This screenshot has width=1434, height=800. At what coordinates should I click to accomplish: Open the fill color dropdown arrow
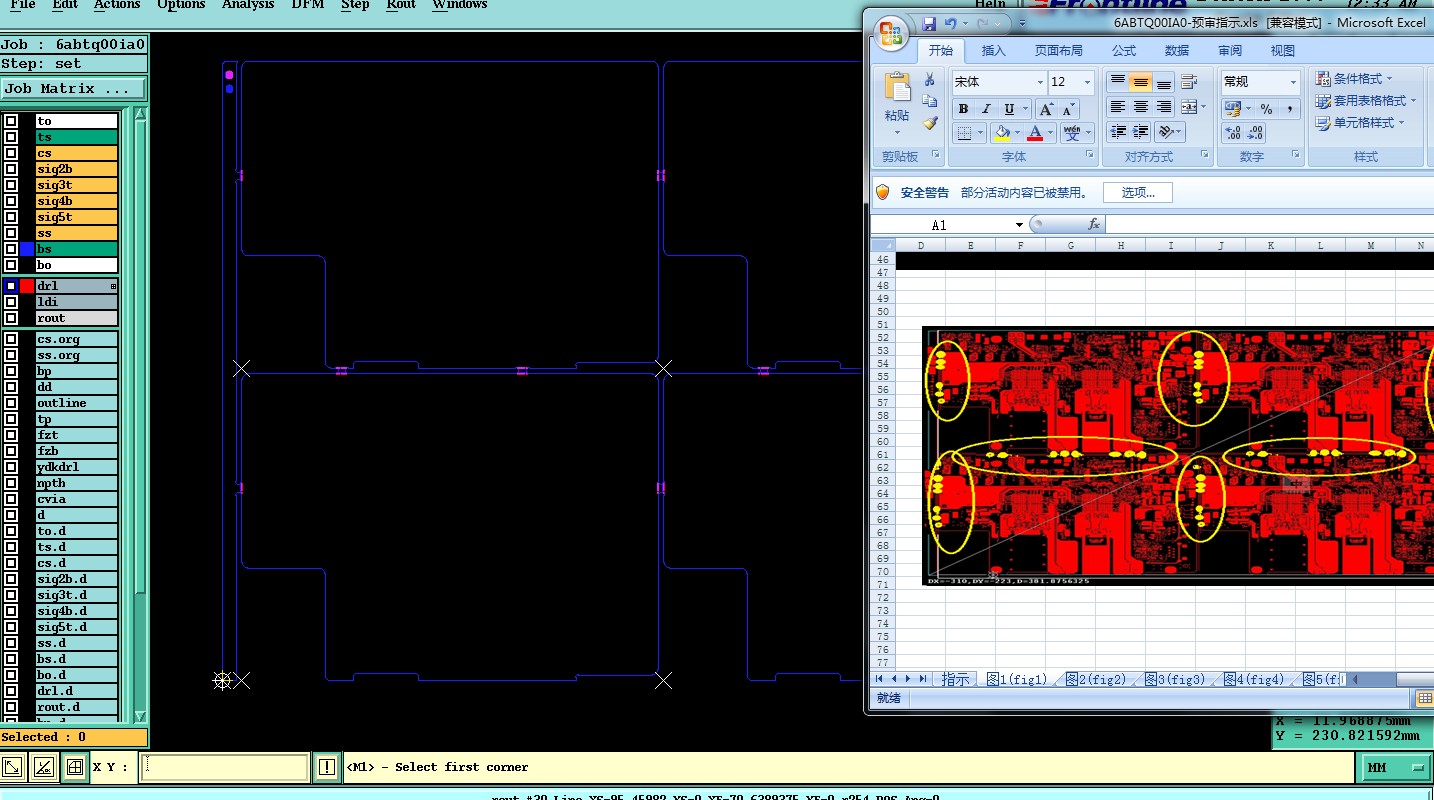click(1017, 133)
